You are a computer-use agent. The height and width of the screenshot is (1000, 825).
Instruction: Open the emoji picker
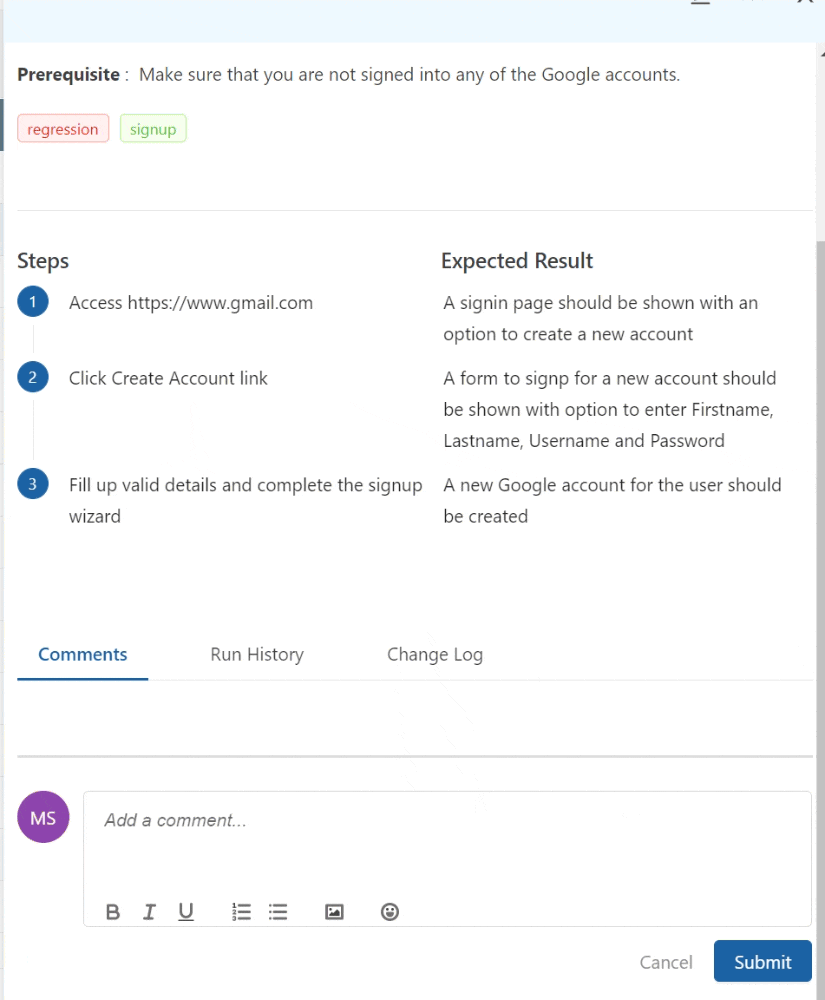(x=390, y=912)
